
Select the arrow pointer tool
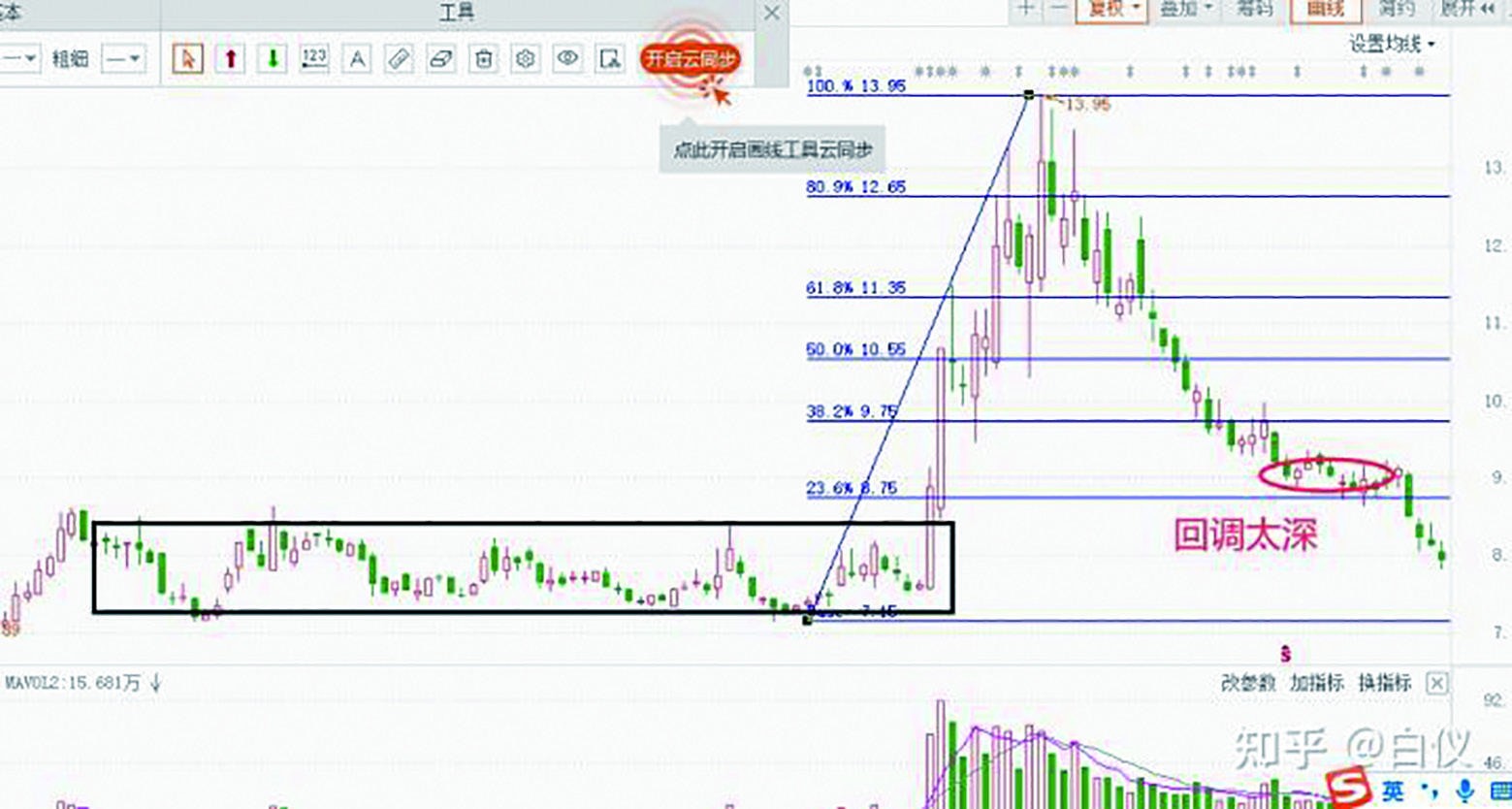(x=188, y=59)
